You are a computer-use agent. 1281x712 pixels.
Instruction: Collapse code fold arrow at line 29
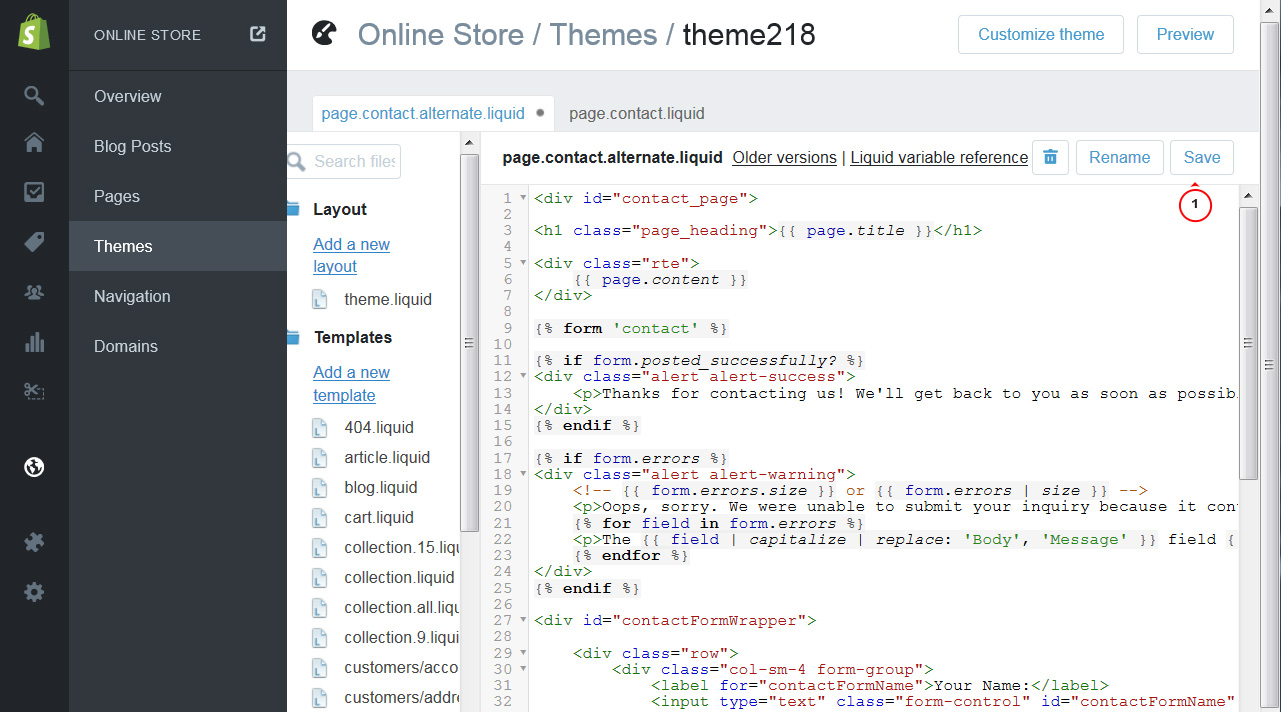[x=523, y=652]
